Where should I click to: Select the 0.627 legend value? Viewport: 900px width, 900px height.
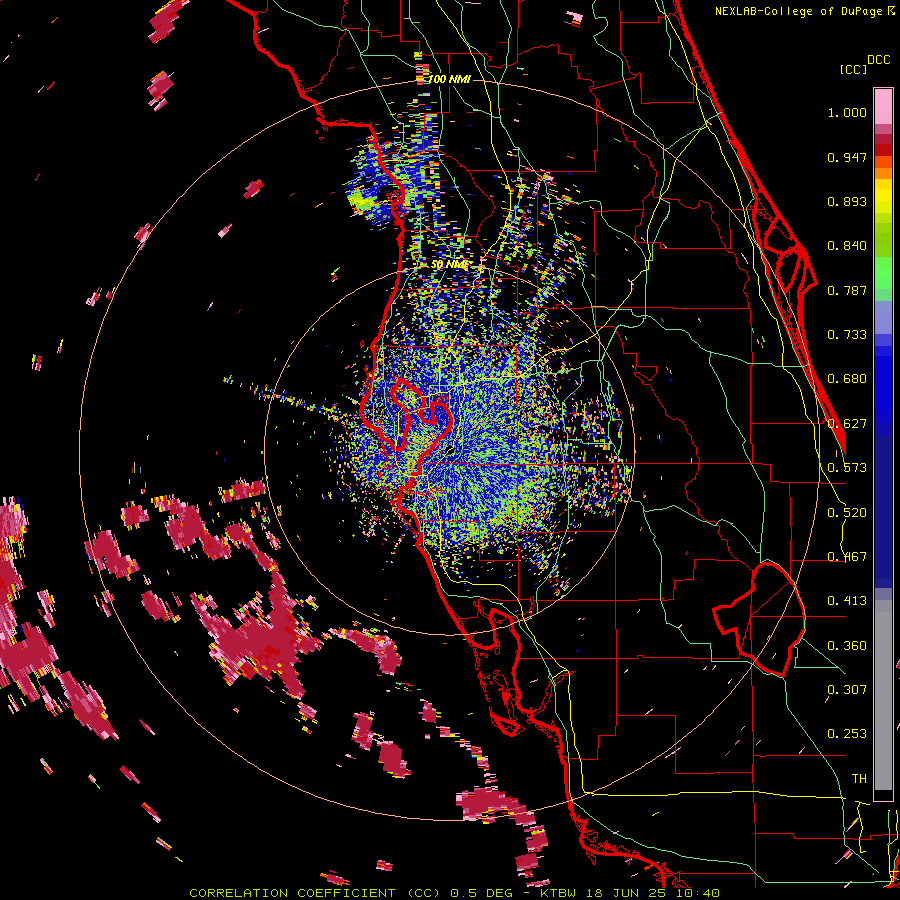point(847,424)
